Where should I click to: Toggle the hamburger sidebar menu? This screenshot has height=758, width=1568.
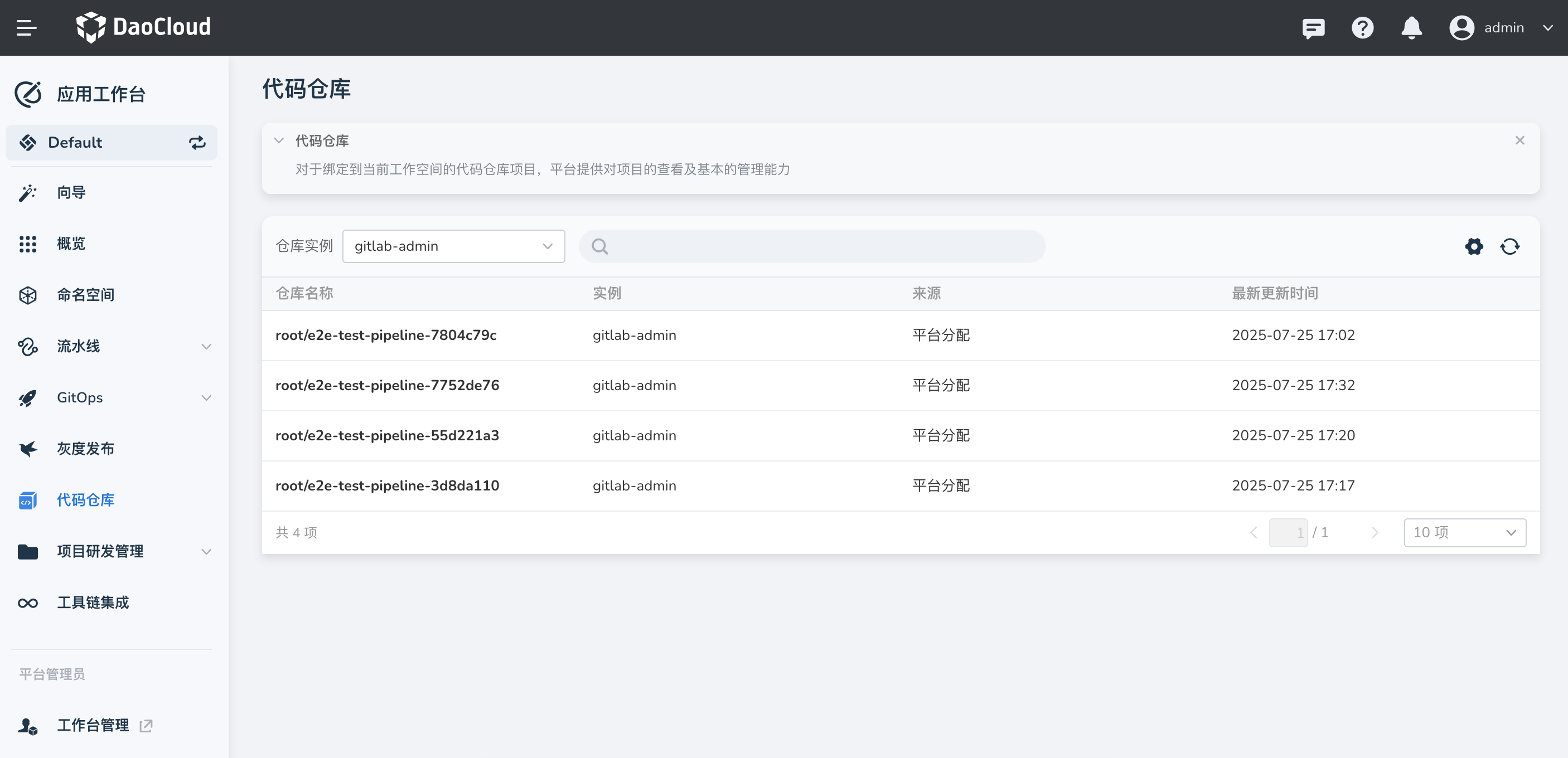pyautogui.click(x=26, y=27)
